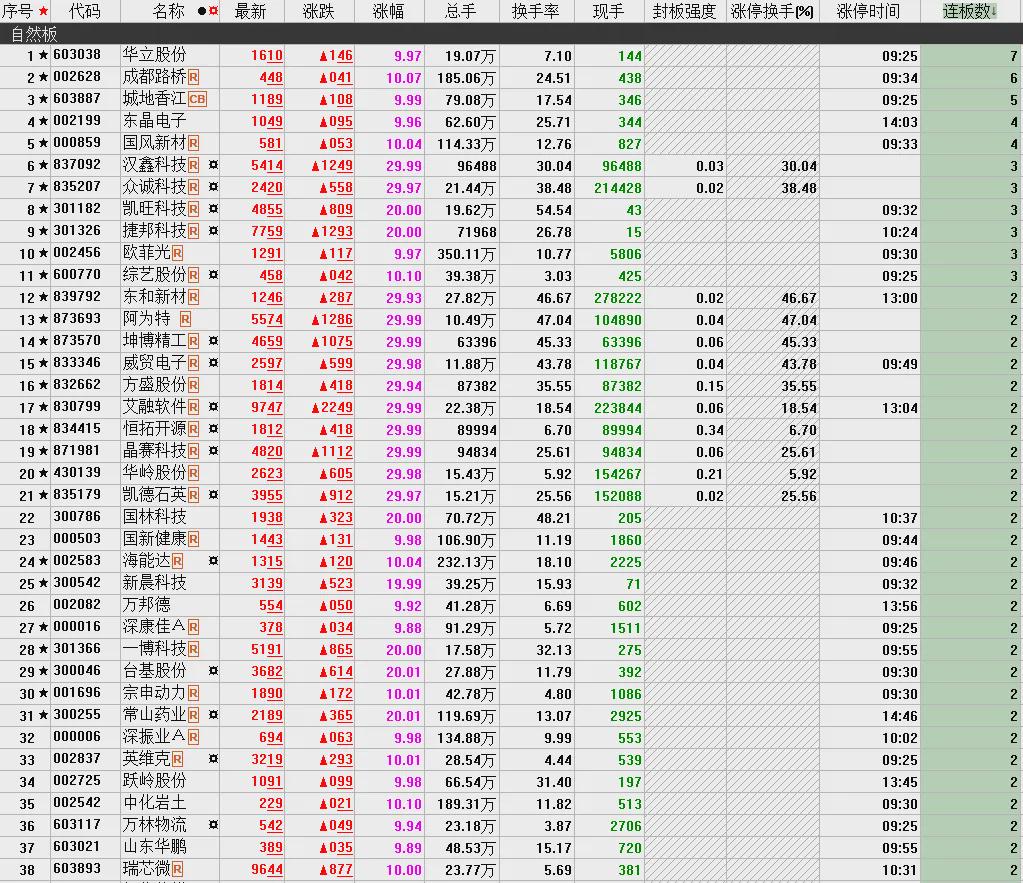Click the sun marker icon in 海能达 row
The height and width of the screenshot is (883, 1023).
coord(213,561)
